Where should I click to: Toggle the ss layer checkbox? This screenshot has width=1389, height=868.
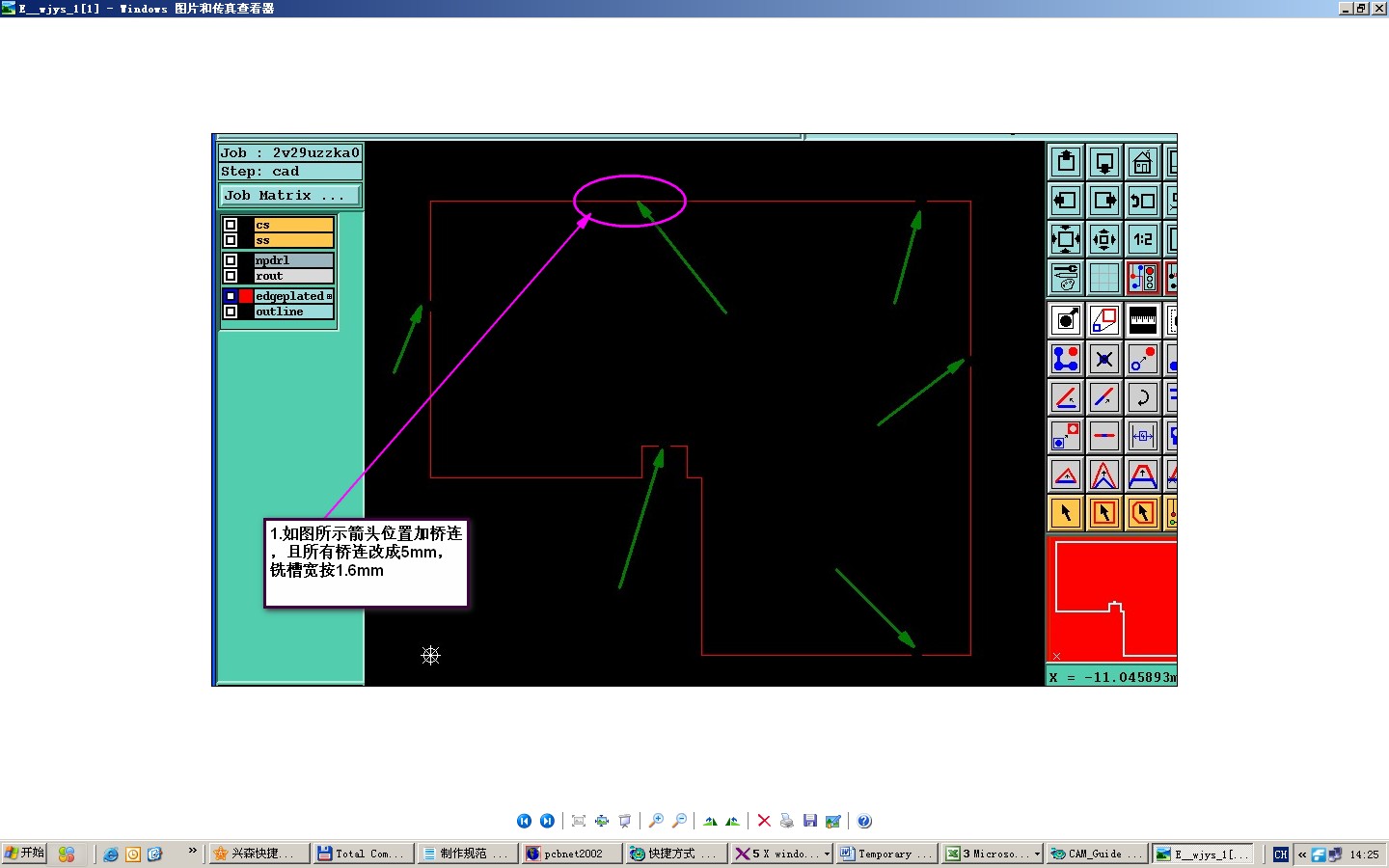(x=231, y=240)
